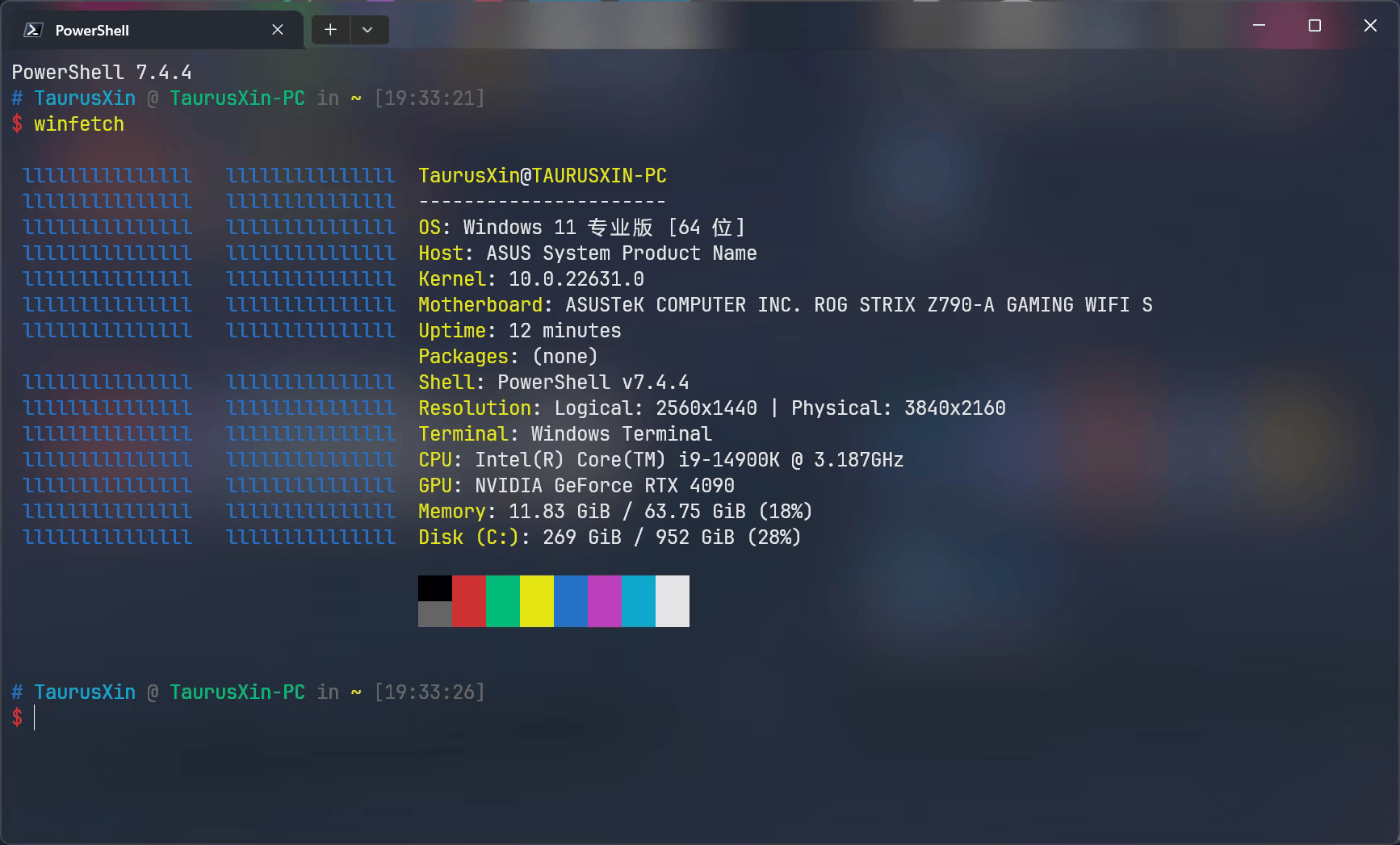Click the TaurusXin@TAURUSXIN-PC header text

pos(543,176)
